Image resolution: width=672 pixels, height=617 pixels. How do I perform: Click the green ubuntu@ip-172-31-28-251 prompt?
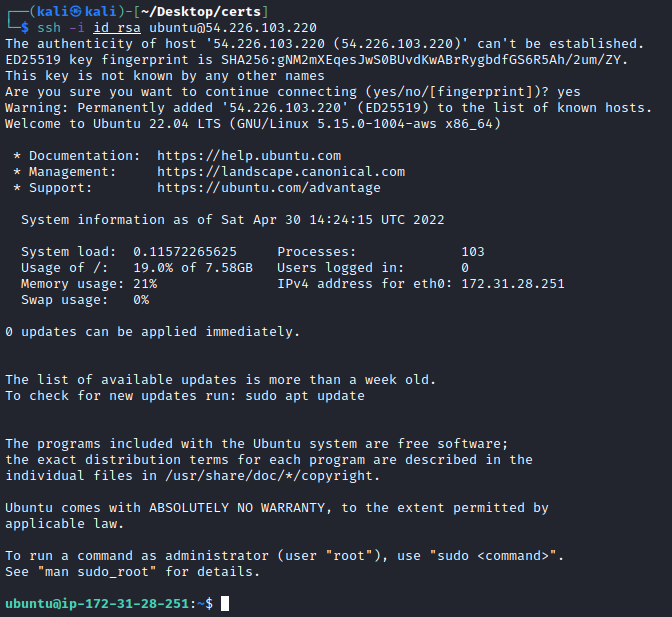(x=97, y=604)
